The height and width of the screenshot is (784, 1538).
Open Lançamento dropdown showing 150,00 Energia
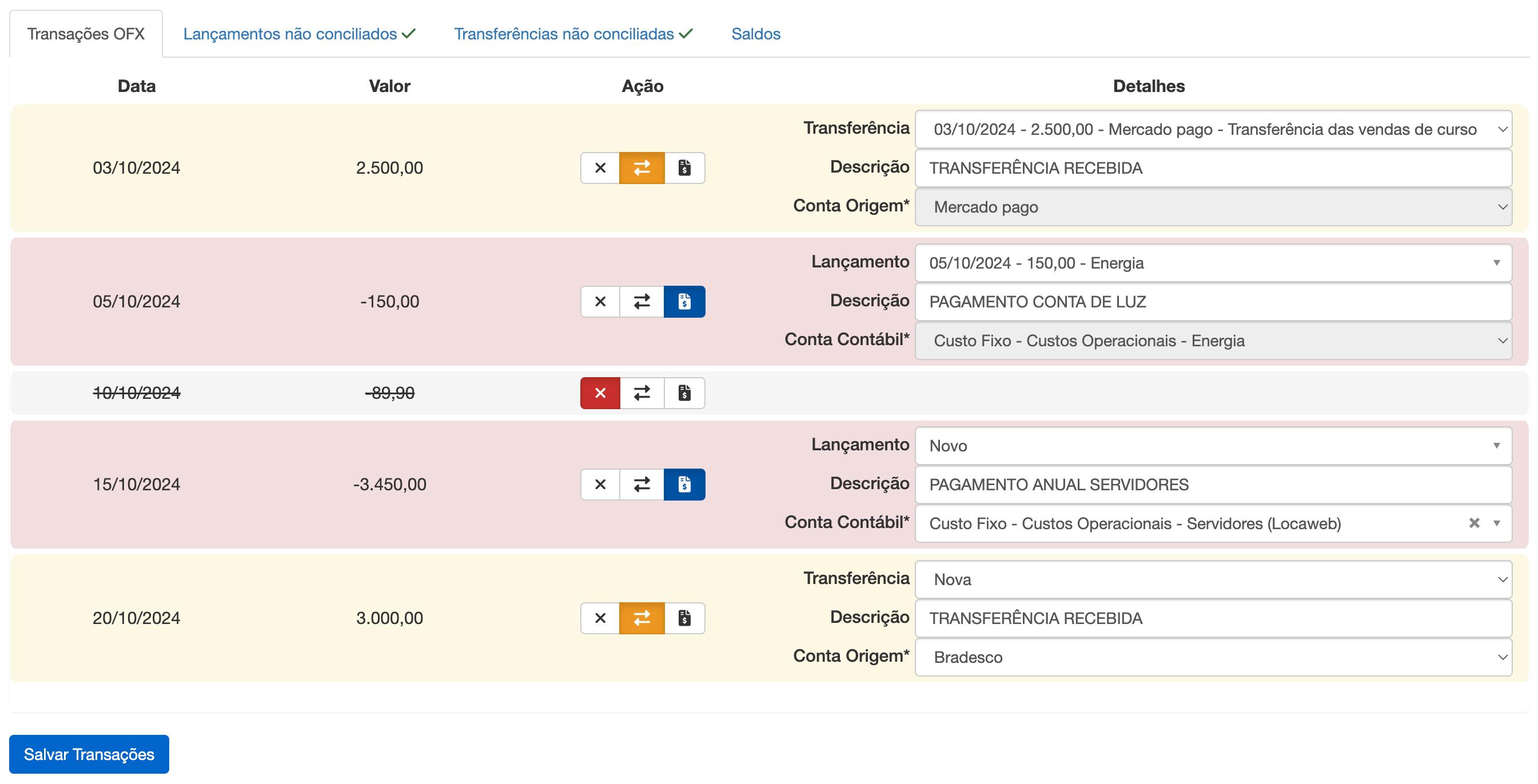point(1213,262)
